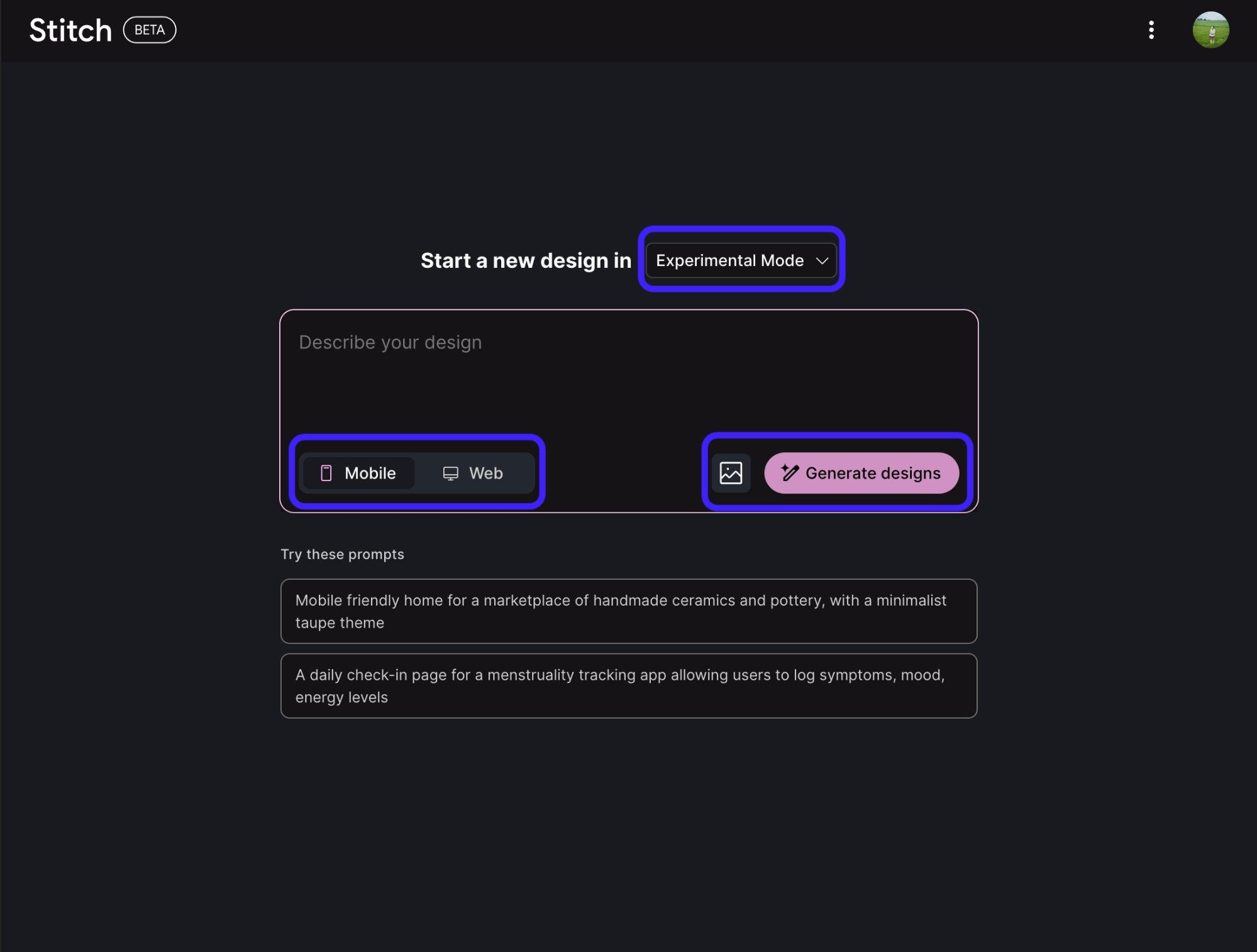Click the user profile avatar
This screenshot has height=952, width=1257.
coord(1210,30)
